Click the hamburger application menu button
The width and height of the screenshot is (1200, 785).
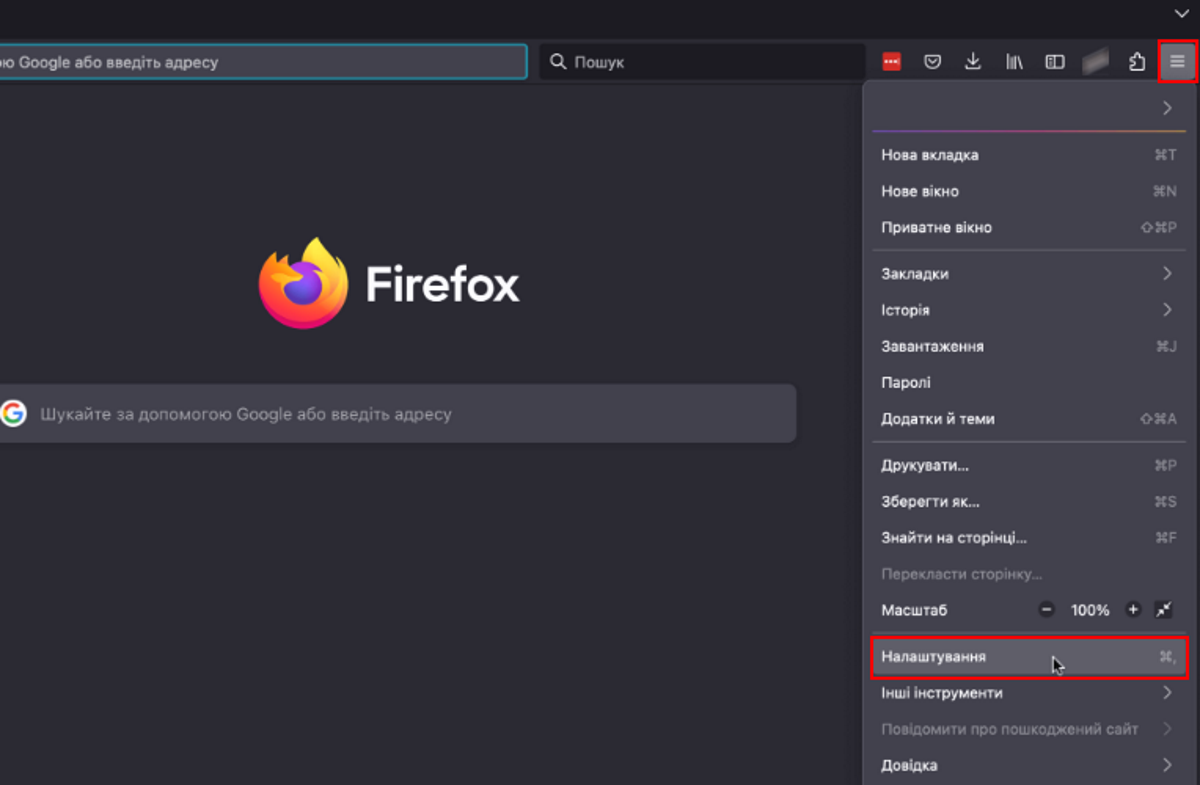pyautogui.click(x=1177, y=62)
